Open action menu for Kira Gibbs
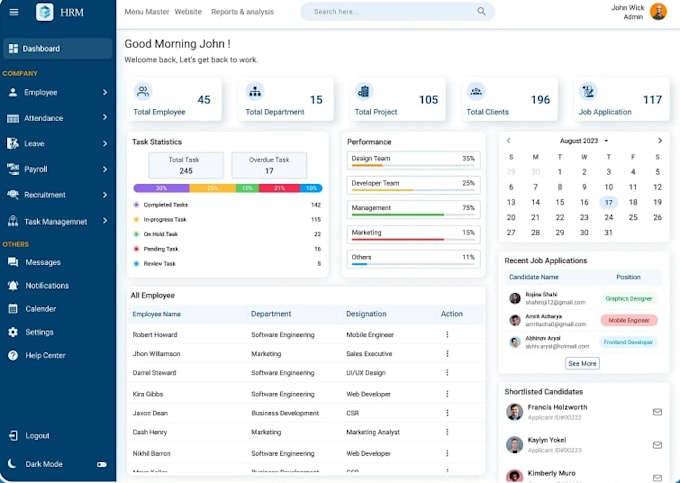 tap(447, 394)
